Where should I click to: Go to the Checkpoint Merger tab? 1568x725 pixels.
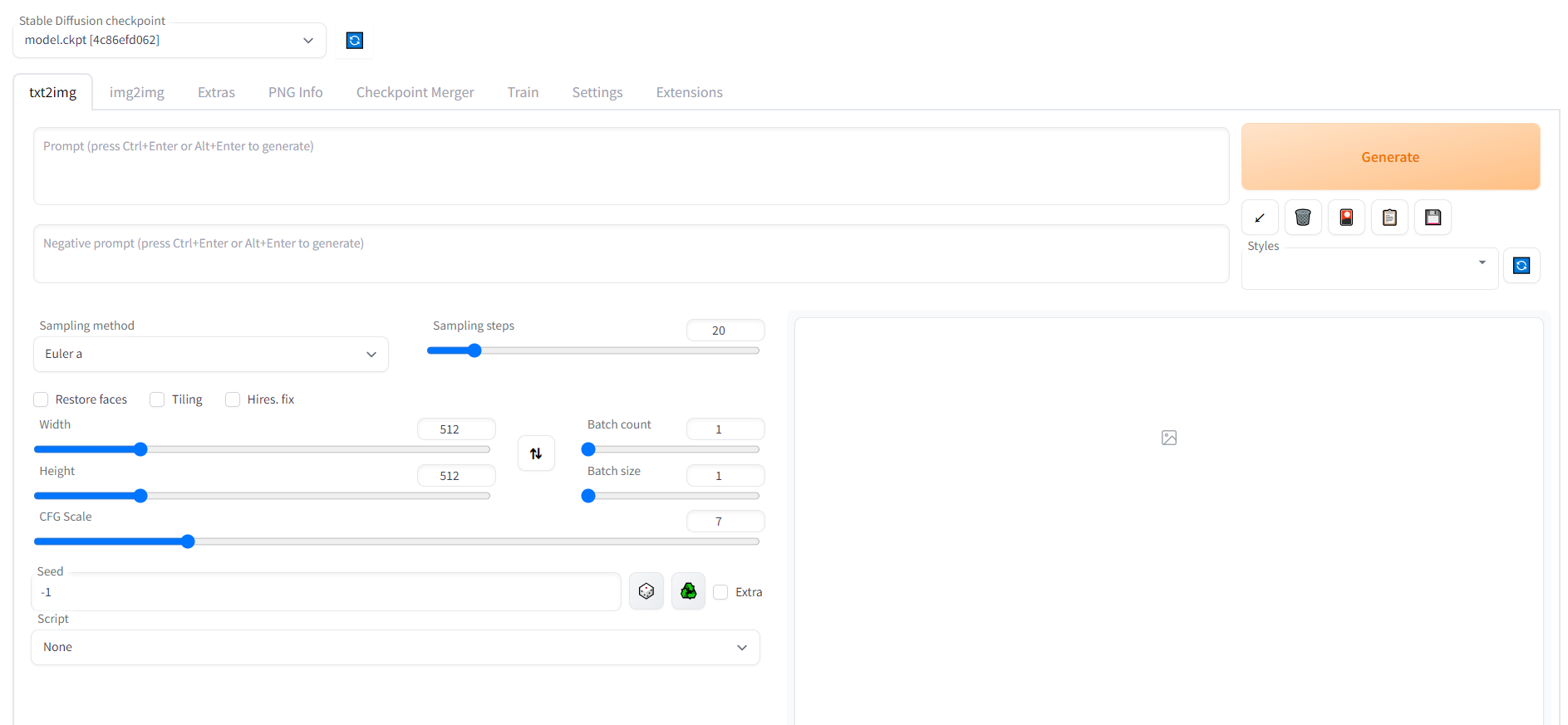pyautogui.click(x=415, y=92)
